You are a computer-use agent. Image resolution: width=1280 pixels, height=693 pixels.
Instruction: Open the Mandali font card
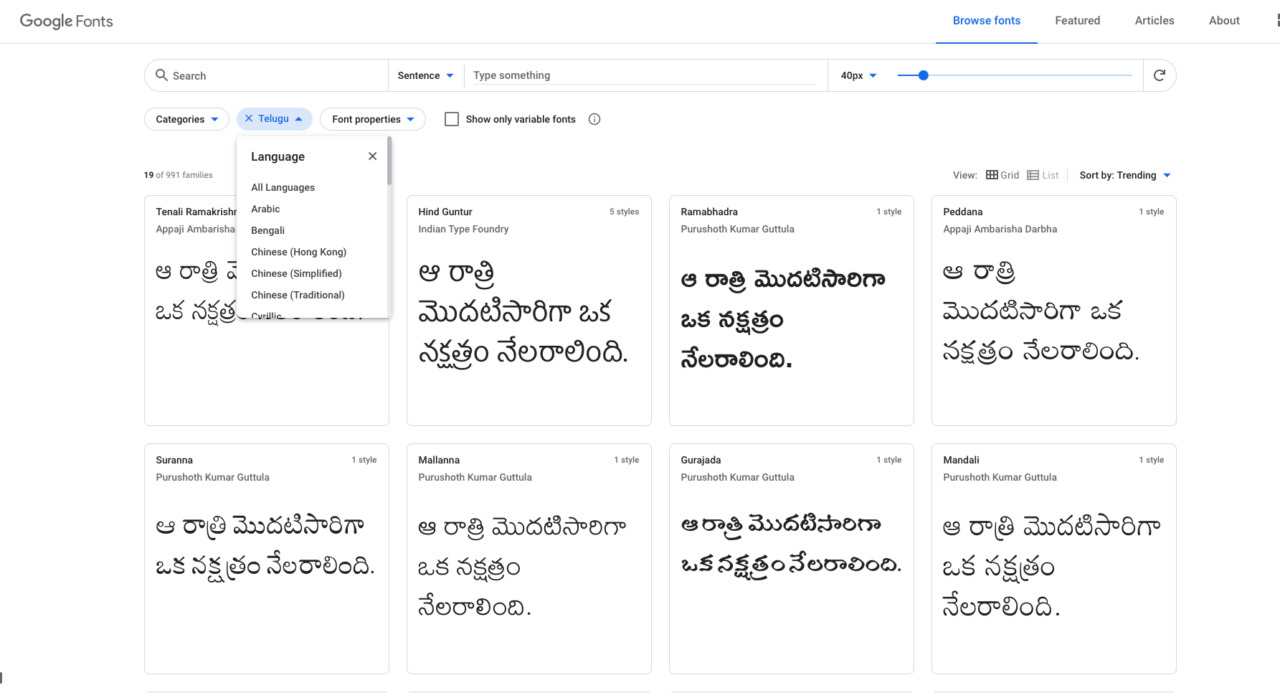1053,558
